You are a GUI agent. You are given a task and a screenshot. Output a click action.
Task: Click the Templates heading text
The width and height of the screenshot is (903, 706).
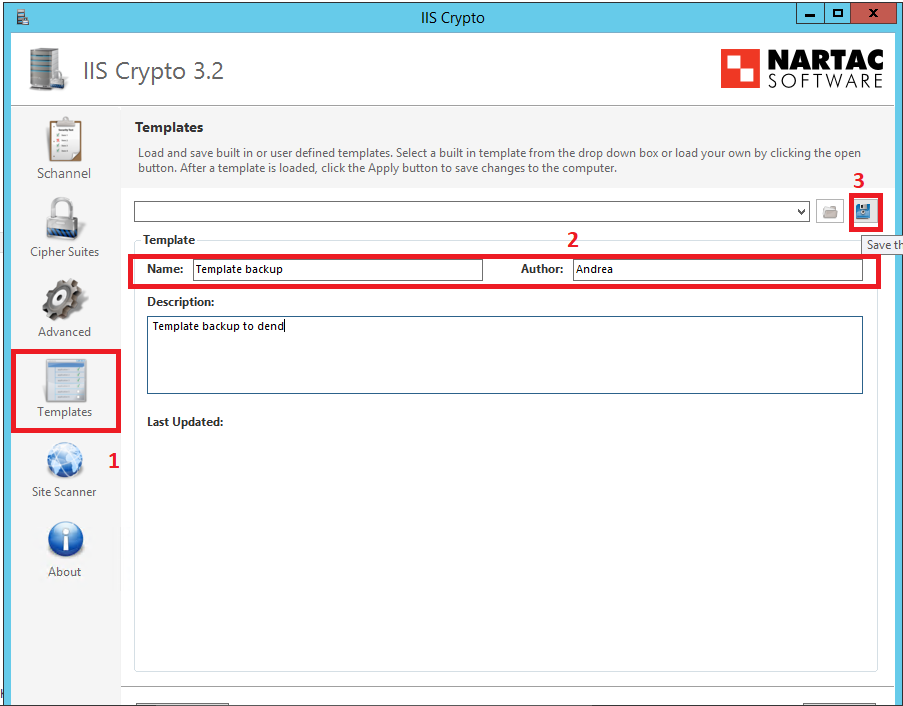click(x=169, y=127)
